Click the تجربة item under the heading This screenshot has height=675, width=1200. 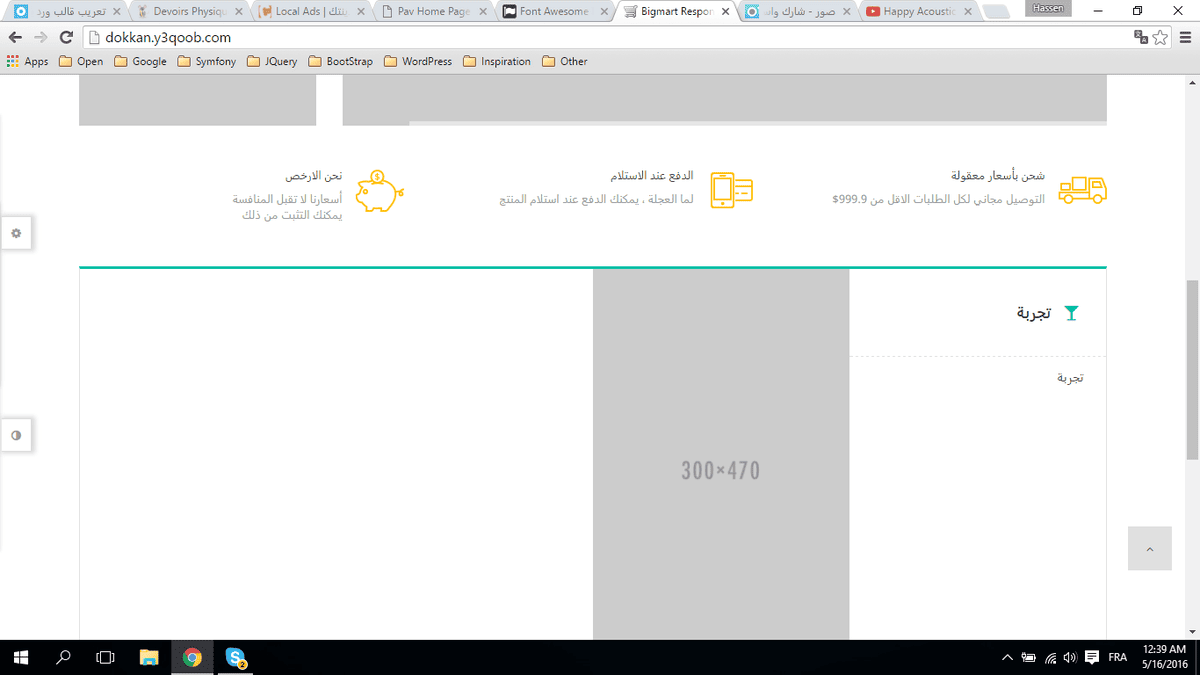(x=1071, y=378)
